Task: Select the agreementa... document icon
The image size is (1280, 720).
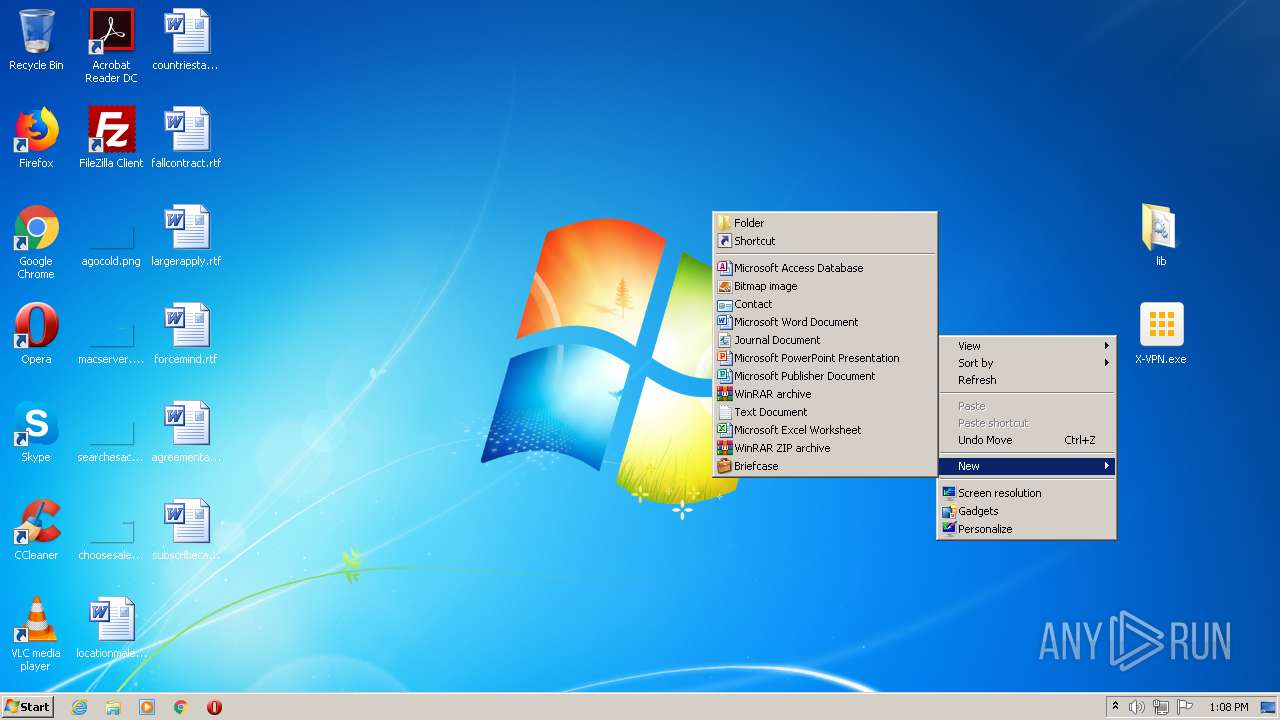Action: pyautogui.click(x=186, y=432)
